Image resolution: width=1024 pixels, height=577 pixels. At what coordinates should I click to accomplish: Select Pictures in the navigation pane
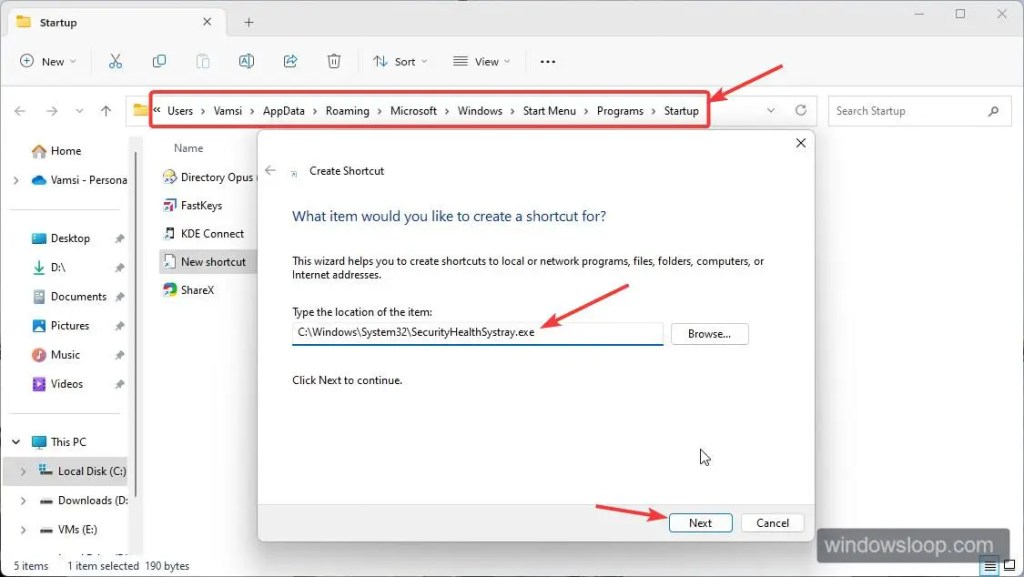(70, 326)
